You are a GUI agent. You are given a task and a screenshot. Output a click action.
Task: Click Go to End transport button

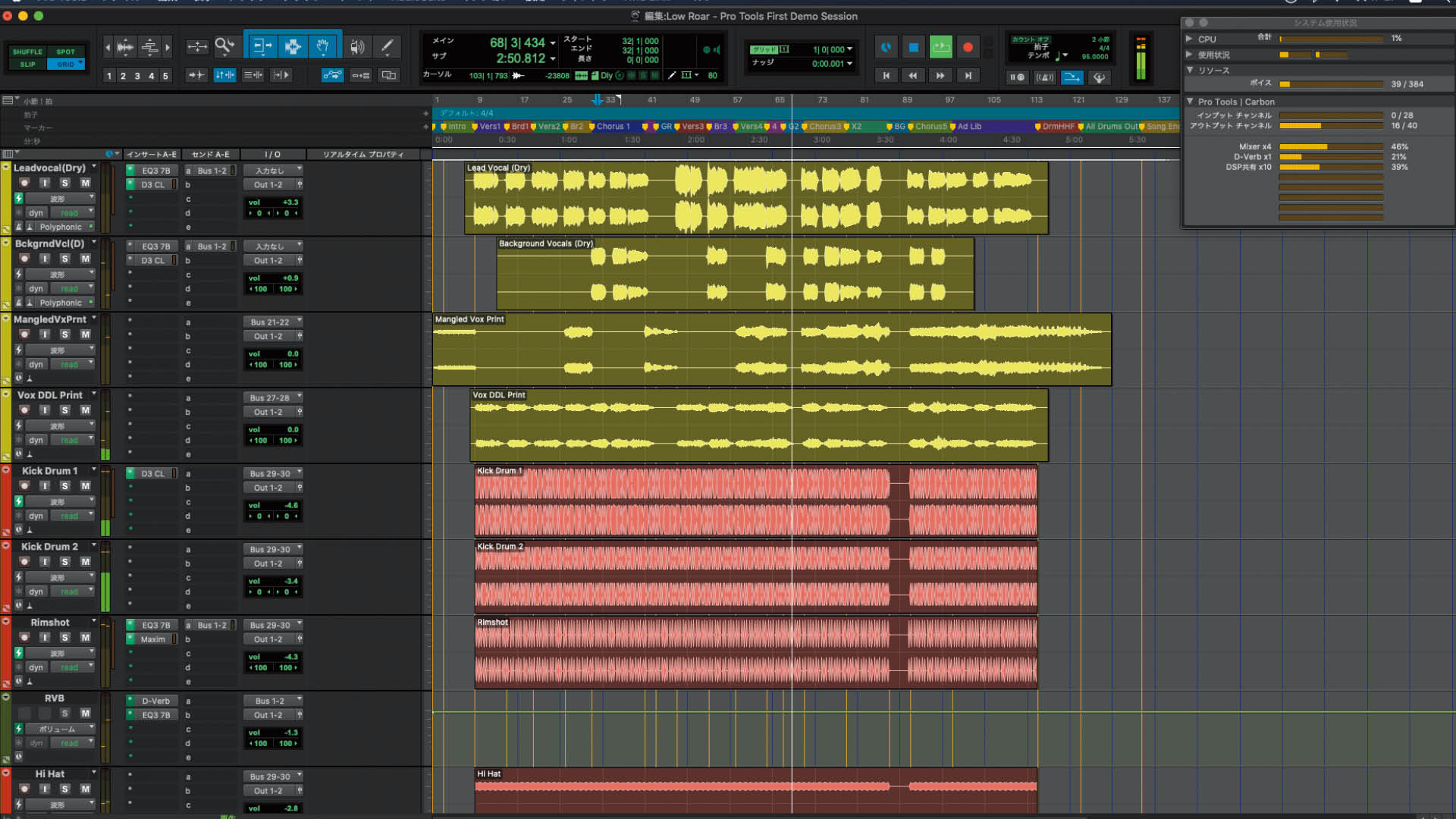click(968, 75)
